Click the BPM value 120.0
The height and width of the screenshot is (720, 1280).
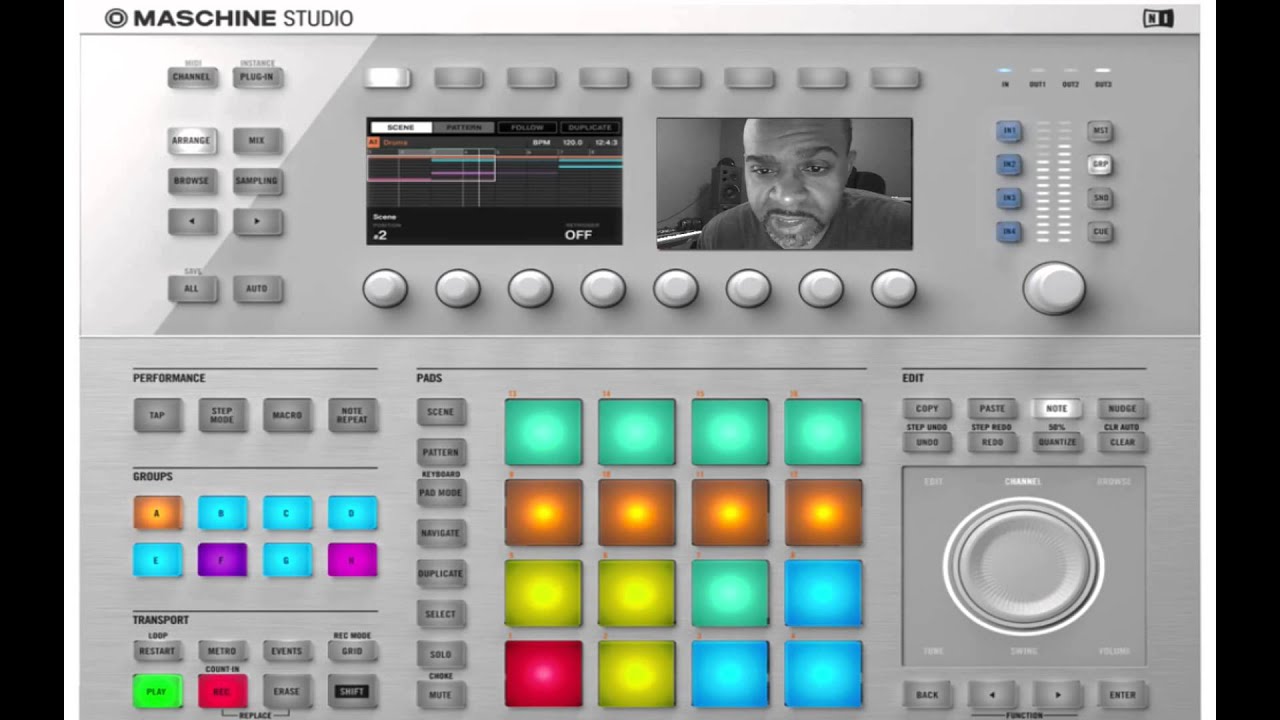[x=572, y=142]
